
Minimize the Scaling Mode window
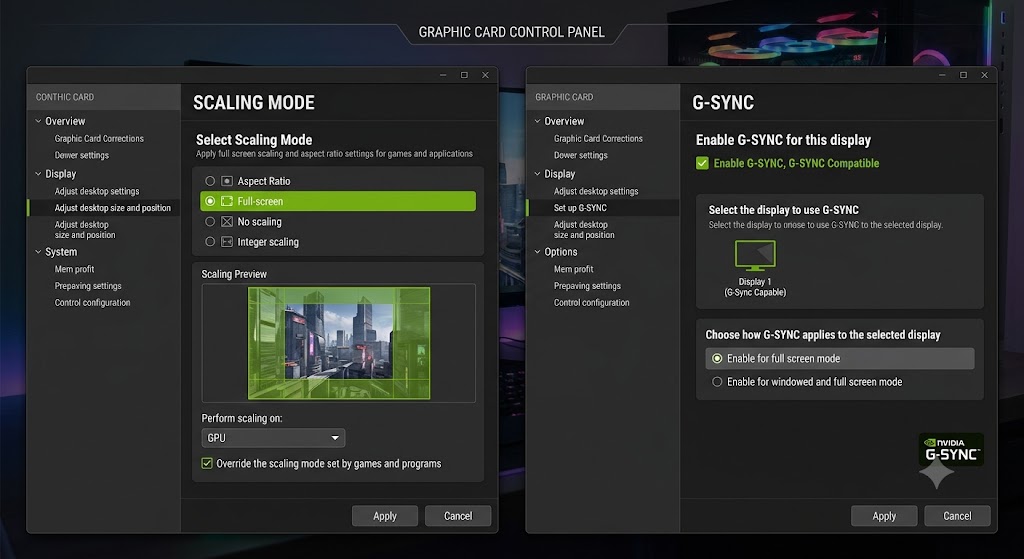443,75
